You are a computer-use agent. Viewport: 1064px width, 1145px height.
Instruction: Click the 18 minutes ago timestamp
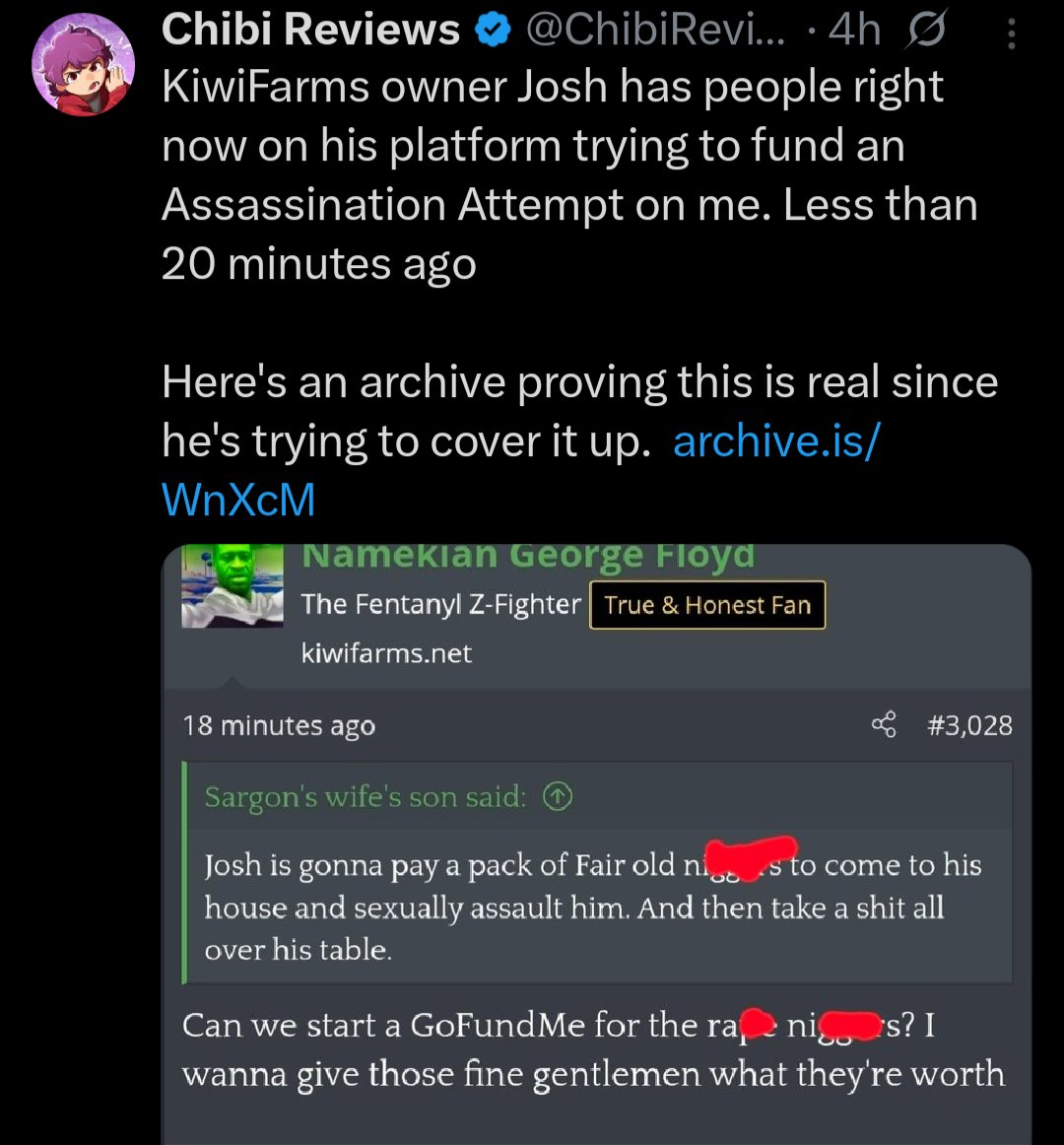pyautogui.click(x=279, y=726)
